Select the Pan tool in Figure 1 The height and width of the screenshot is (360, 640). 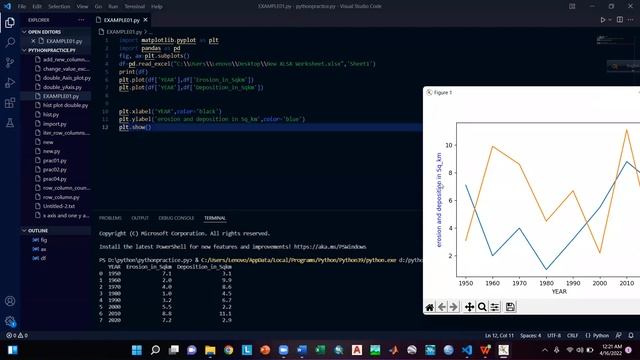(x=469, y=307)
